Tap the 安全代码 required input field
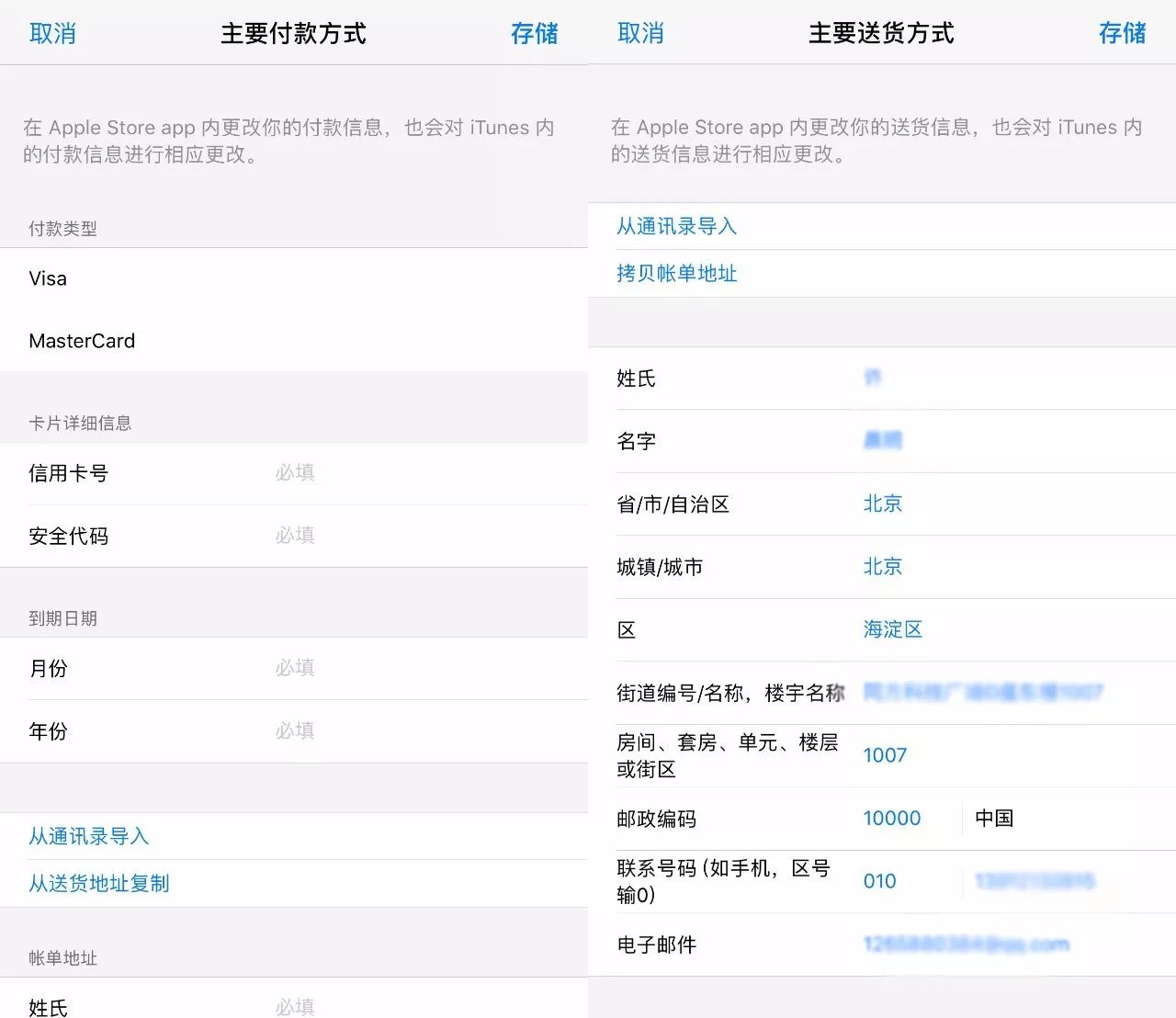 [x=294, y=536]
